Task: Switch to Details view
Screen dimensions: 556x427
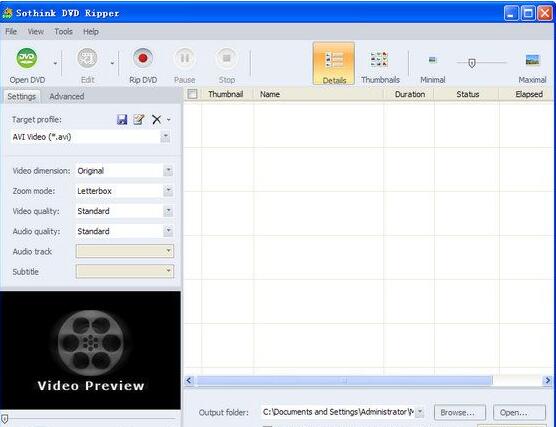Action: coord(334,63)
